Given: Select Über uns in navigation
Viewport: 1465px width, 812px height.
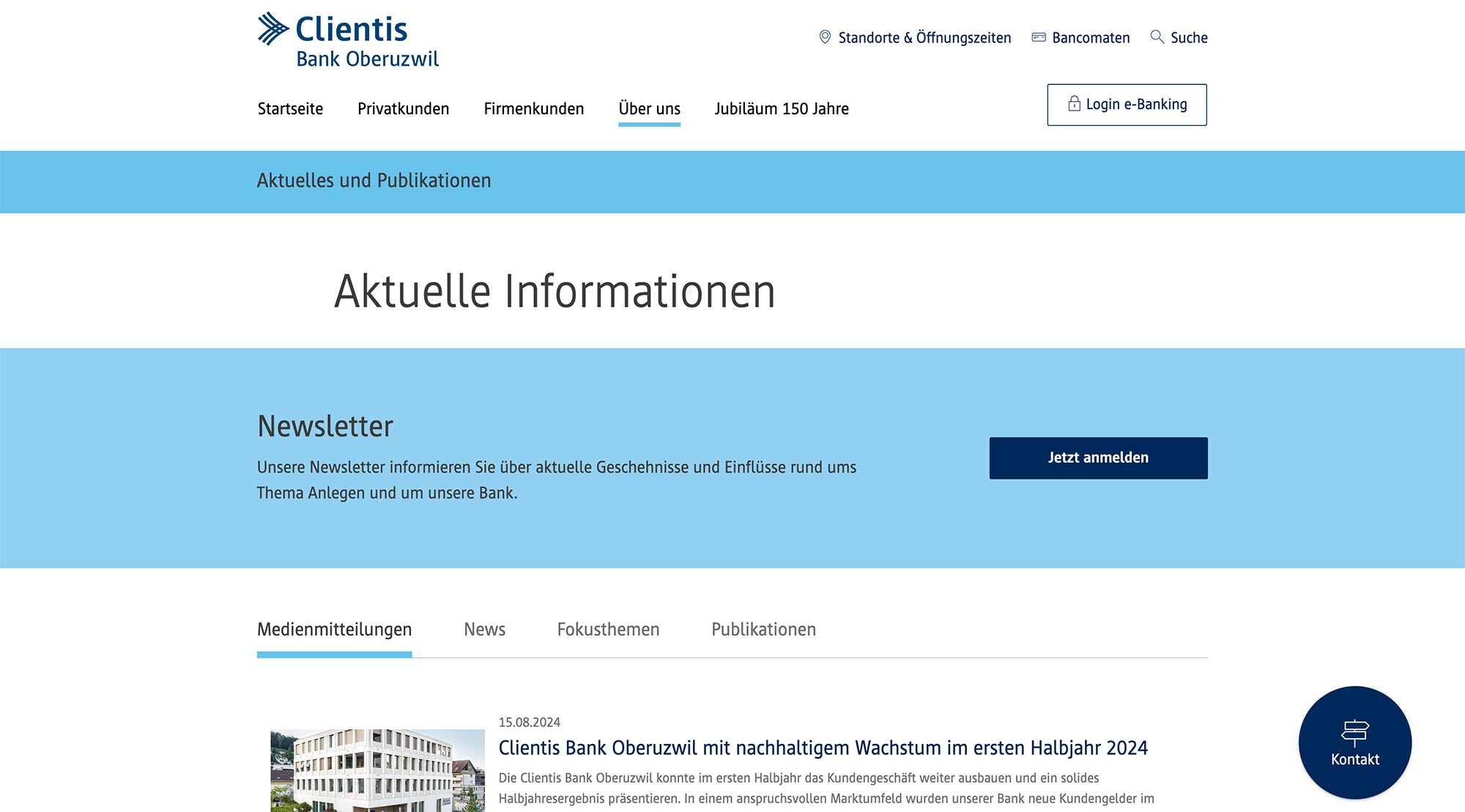Looking at the screenshot, I should (x=649, y=109).
